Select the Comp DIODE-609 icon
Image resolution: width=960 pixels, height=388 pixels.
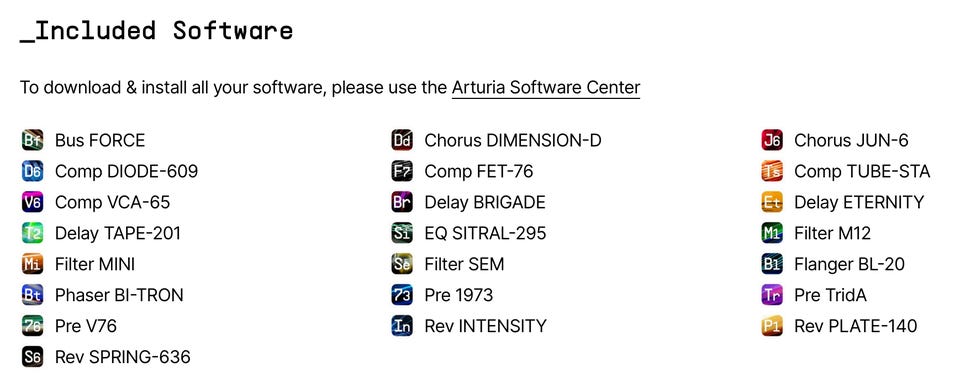[32, 171]
